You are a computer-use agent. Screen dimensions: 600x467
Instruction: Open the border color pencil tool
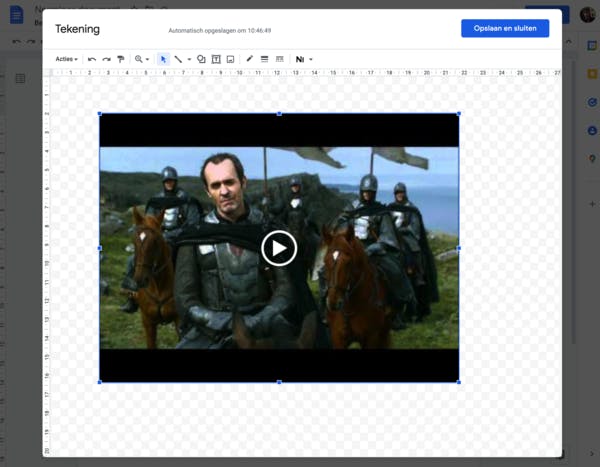tap(250, 60)
